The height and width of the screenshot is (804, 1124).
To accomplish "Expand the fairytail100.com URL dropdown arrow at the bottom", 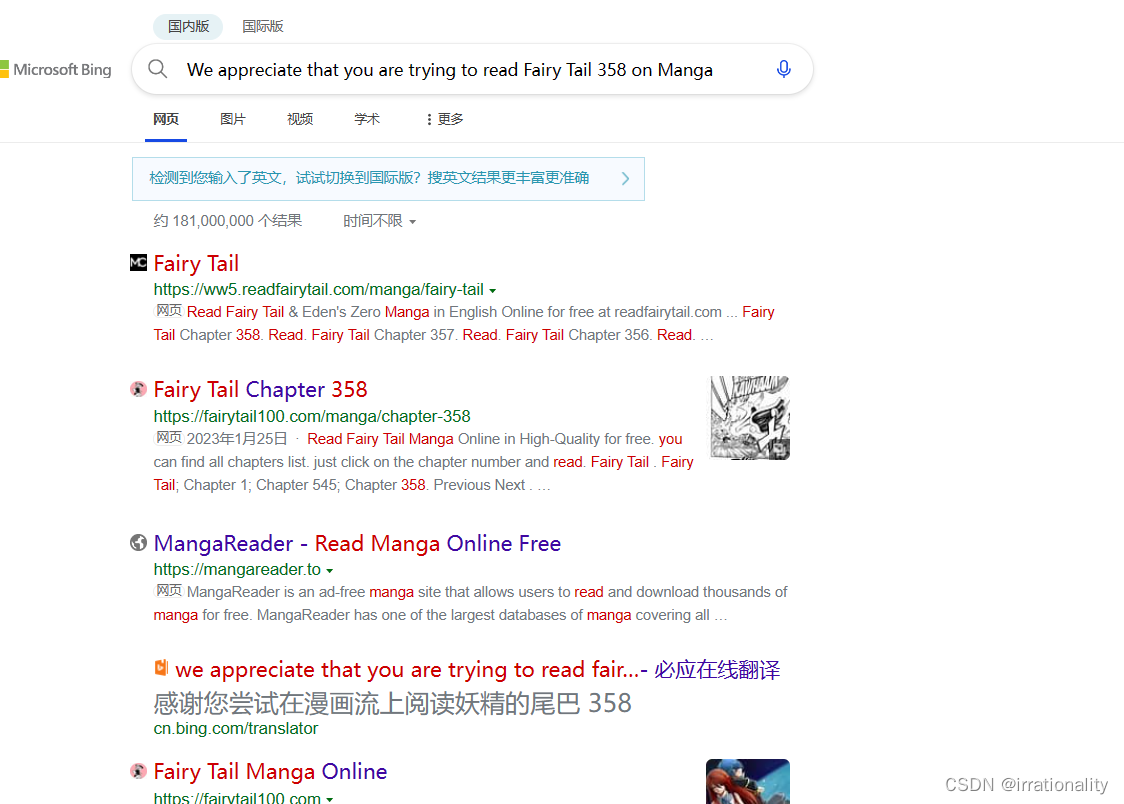I will tap(330, 798).
